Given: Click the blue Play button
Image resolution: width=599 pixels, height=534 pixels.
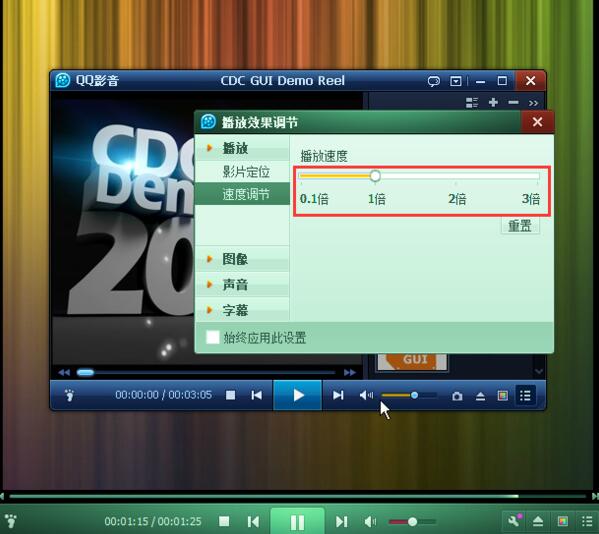Looking at the screenshot, I should [298, 395].
